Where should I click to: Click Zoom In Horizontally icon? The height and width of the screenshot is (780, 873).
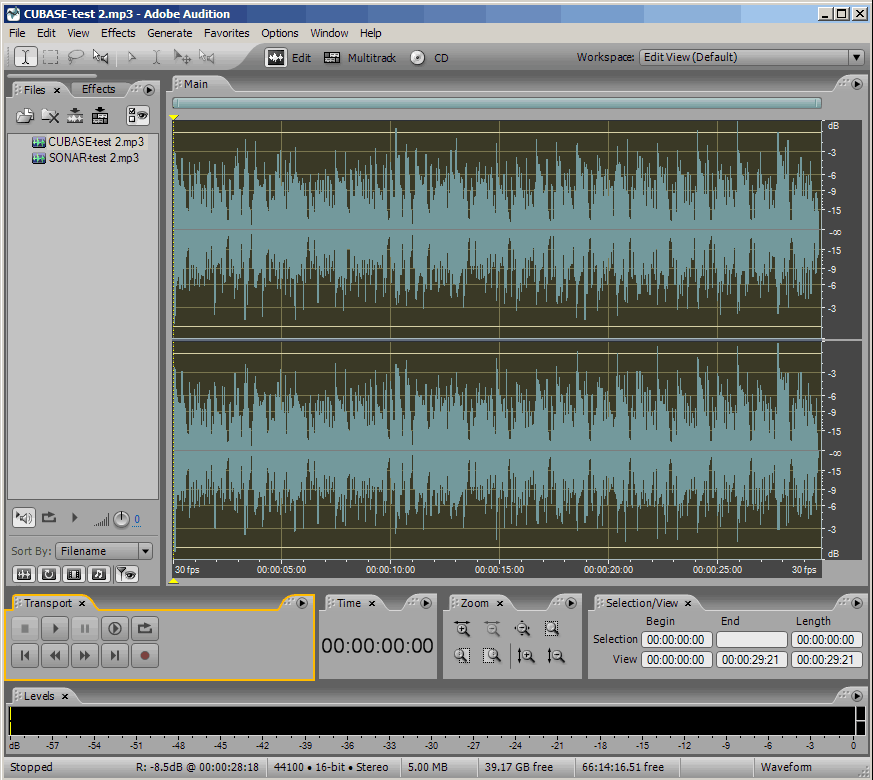[x=462, y=629]
